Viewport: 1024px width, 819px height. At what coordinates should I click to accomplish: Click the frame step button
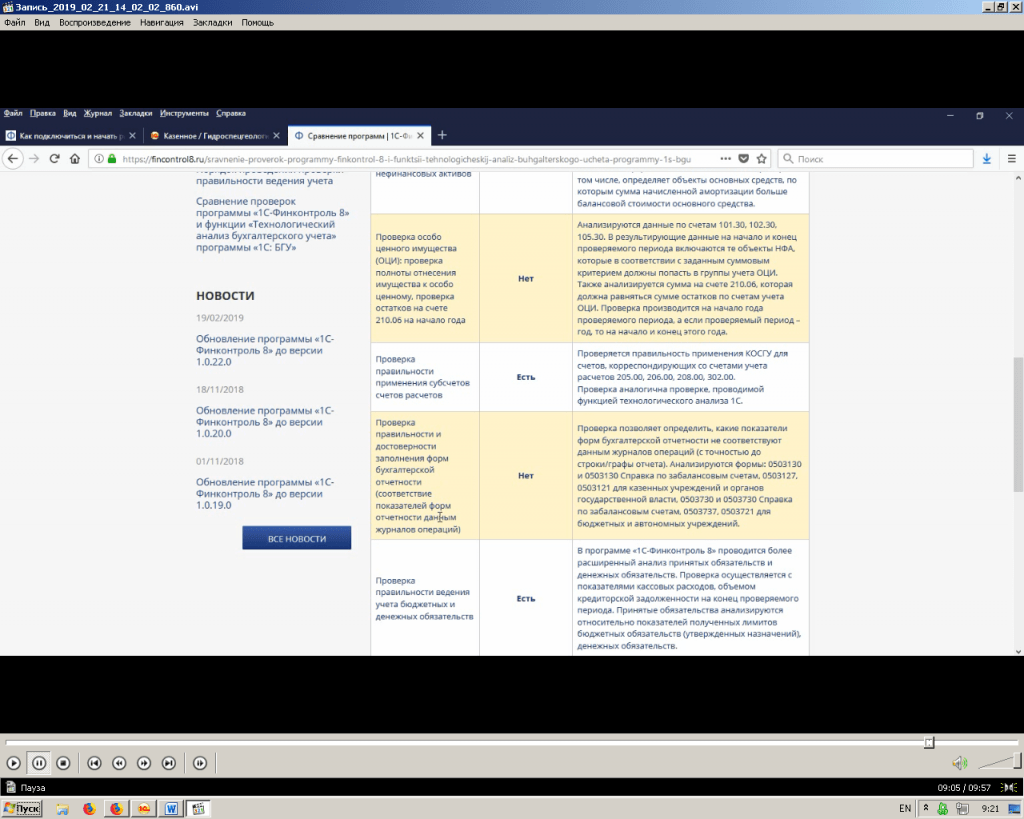pos(200,763)
